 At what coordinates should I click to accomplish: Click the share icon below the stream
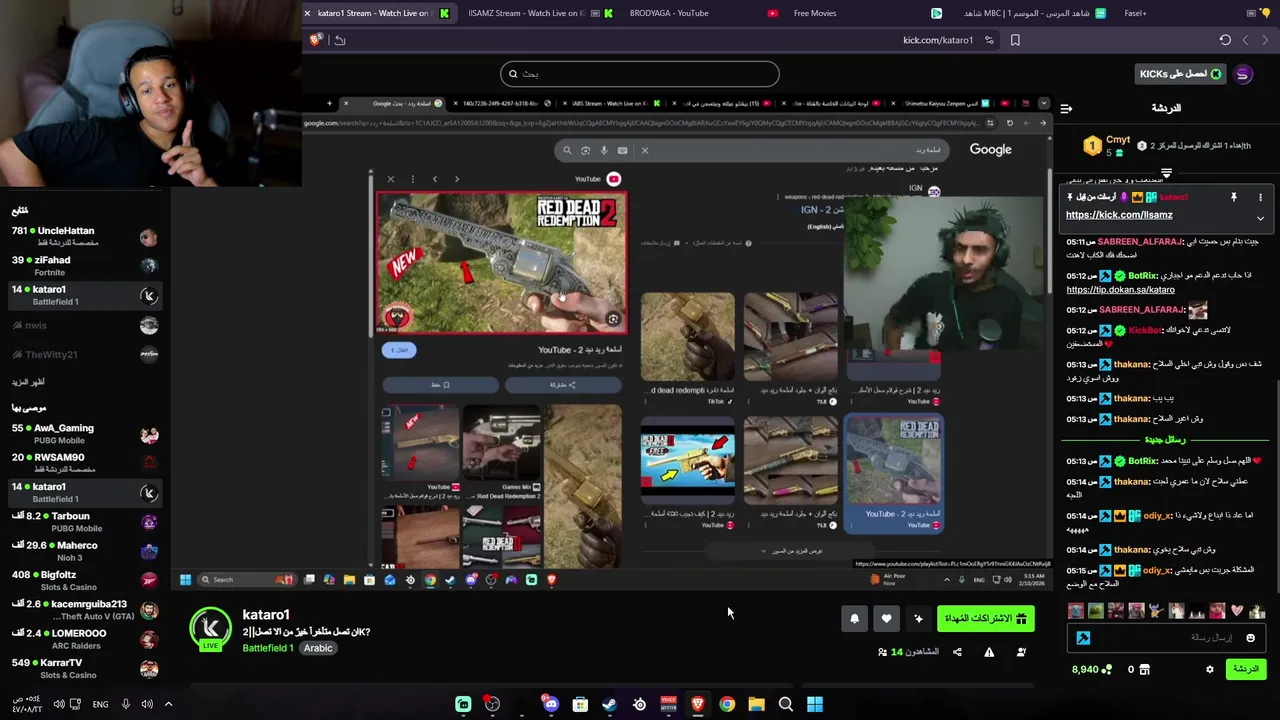957,652
